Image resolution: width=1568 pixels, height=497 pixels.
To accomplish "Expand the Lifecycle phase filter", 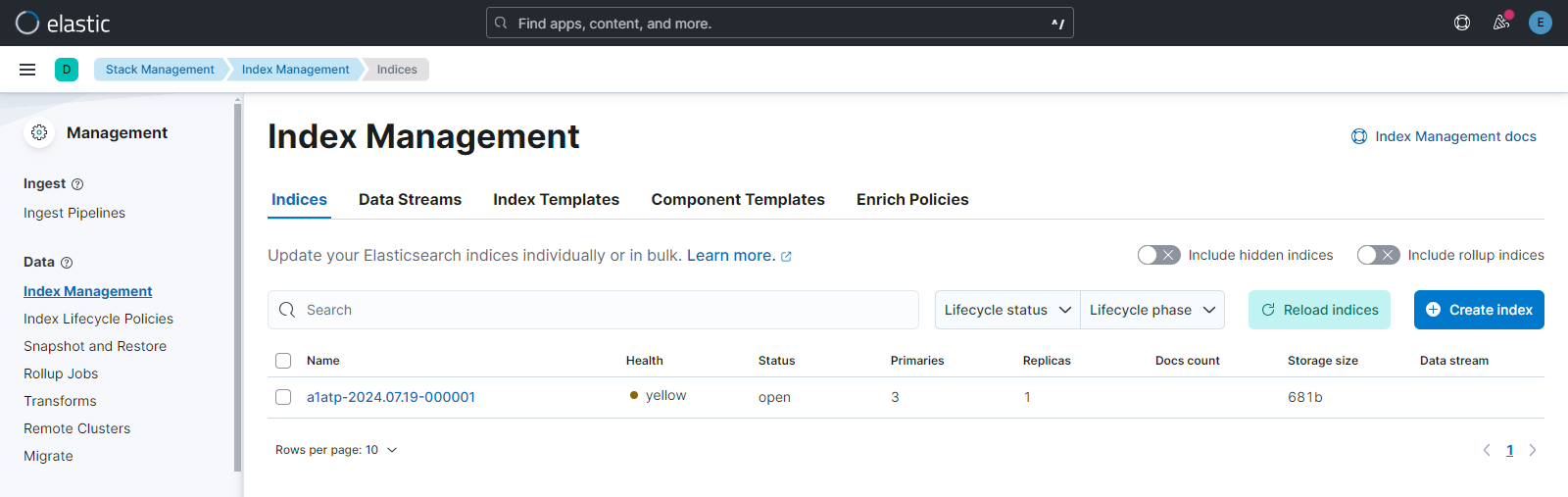I will pos(1151,310).
